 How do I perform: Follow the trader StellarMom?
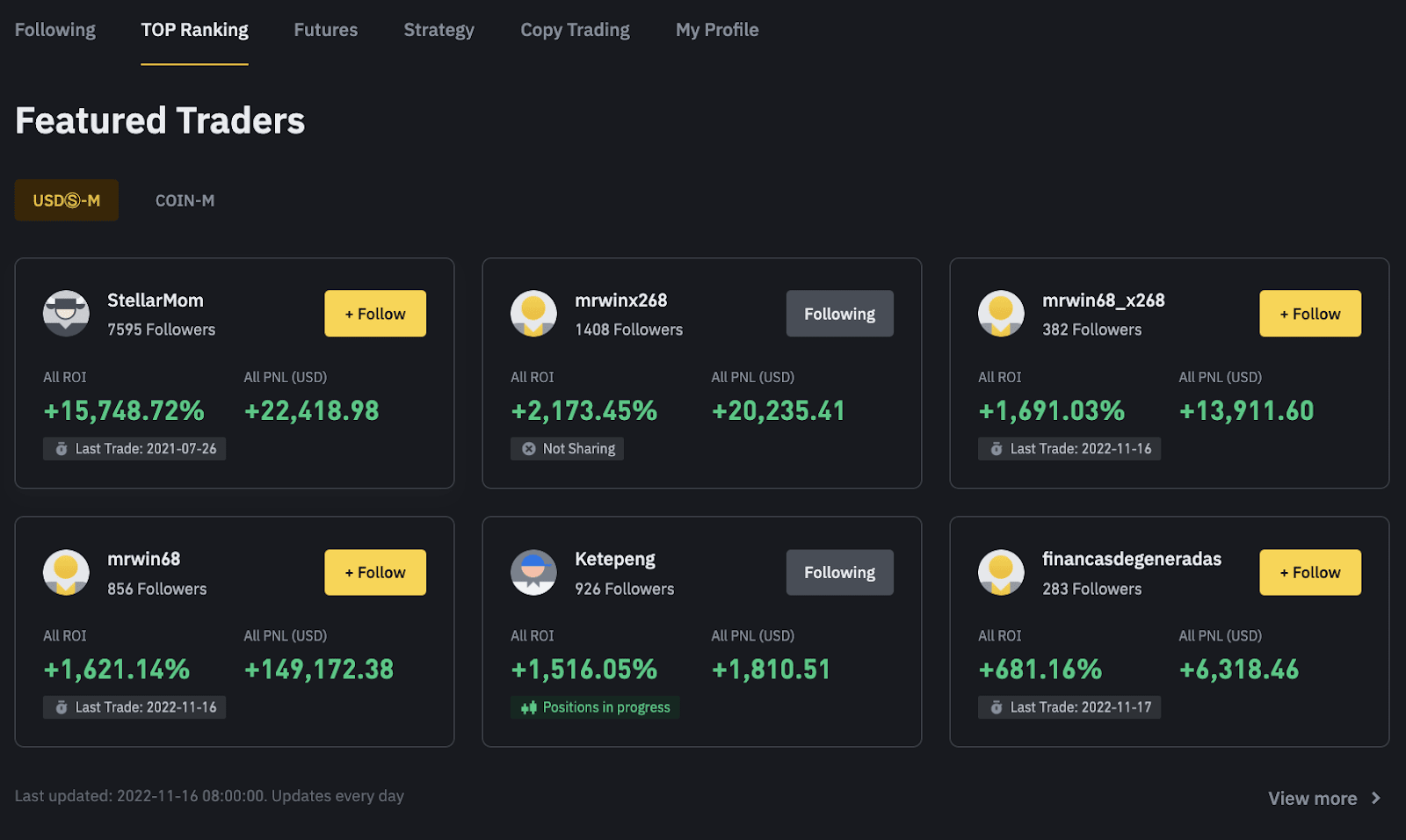coord(375,313)
